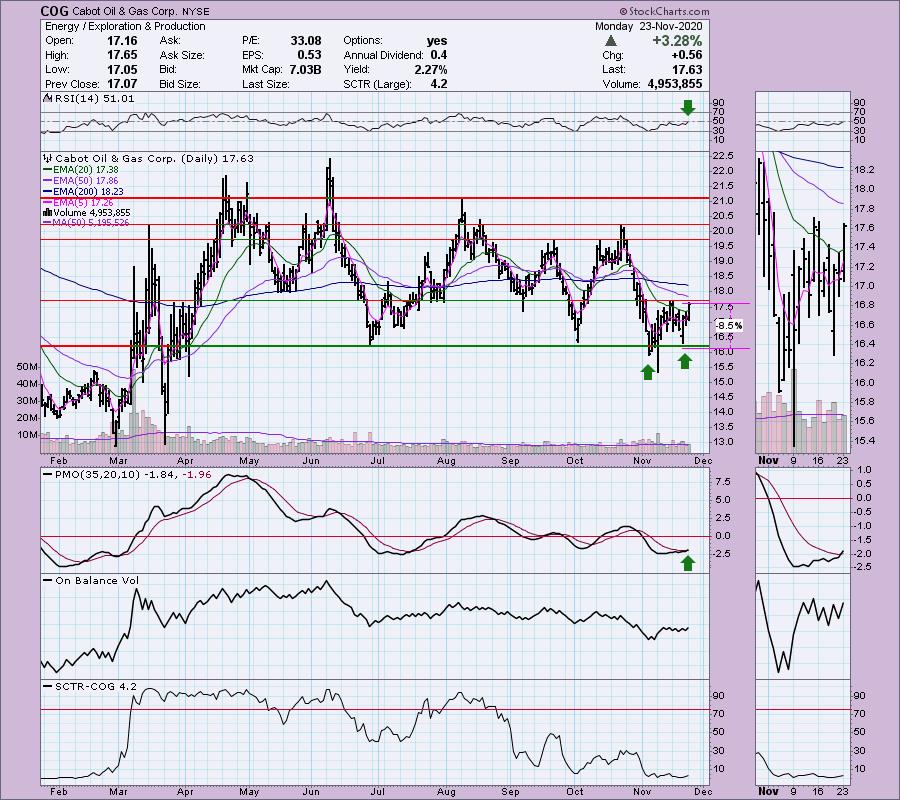
Task: Click the RSI line icon before RSI(14)
Action: (48, 98)
